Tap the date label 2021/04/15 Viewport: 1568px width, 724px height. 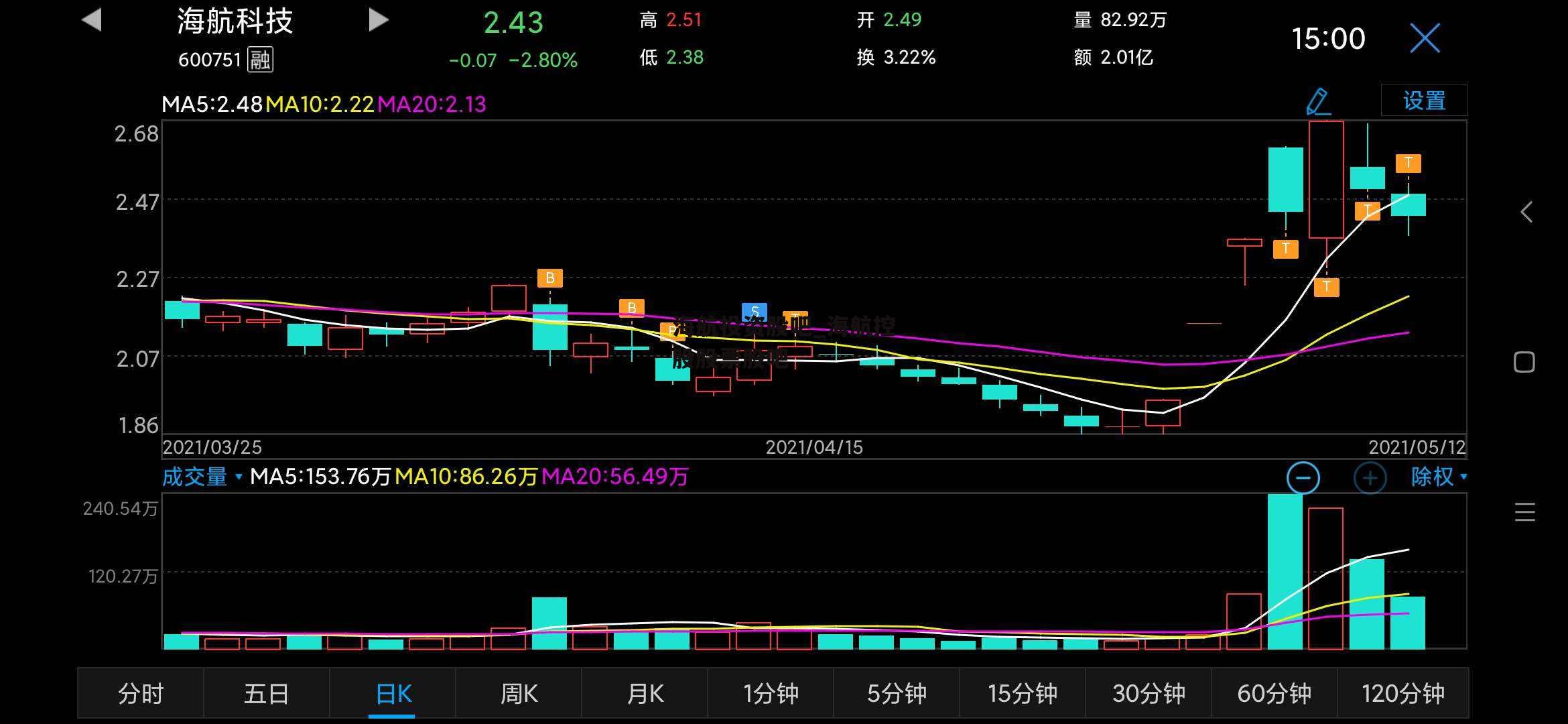(814, 448)
